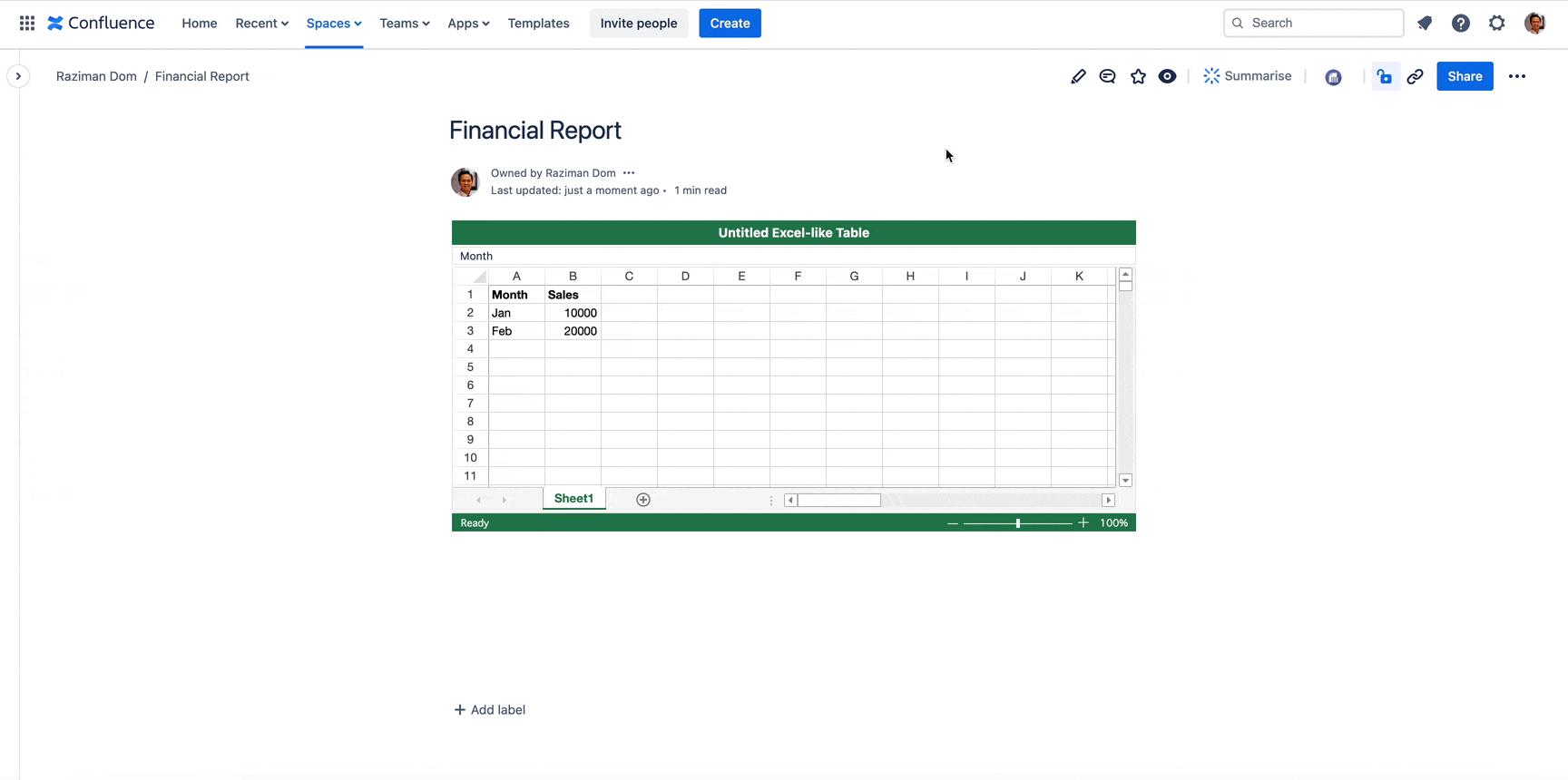
Task: Open the more actions ellipsis menu
Action: coord(1516,77)
